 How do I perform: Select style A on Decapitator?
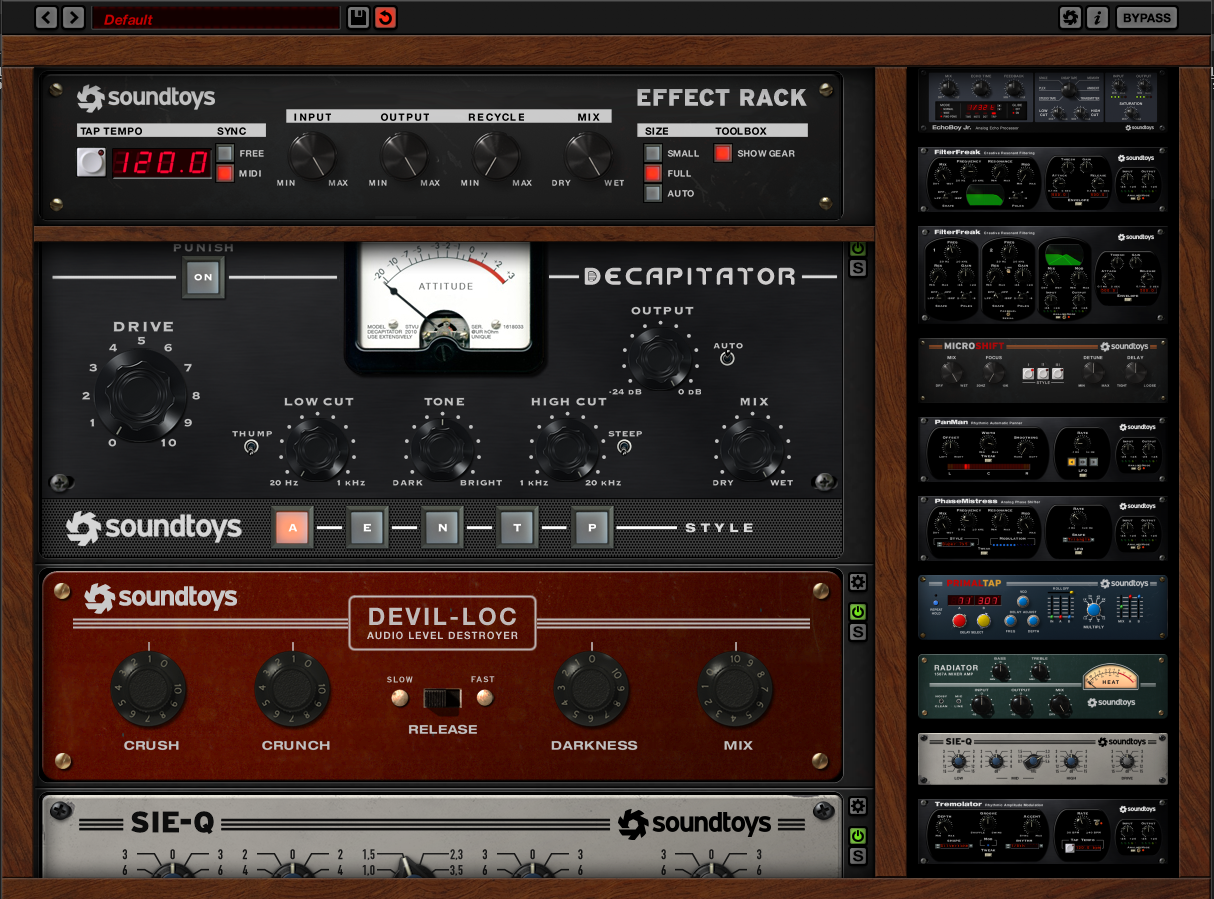[293, 527]
